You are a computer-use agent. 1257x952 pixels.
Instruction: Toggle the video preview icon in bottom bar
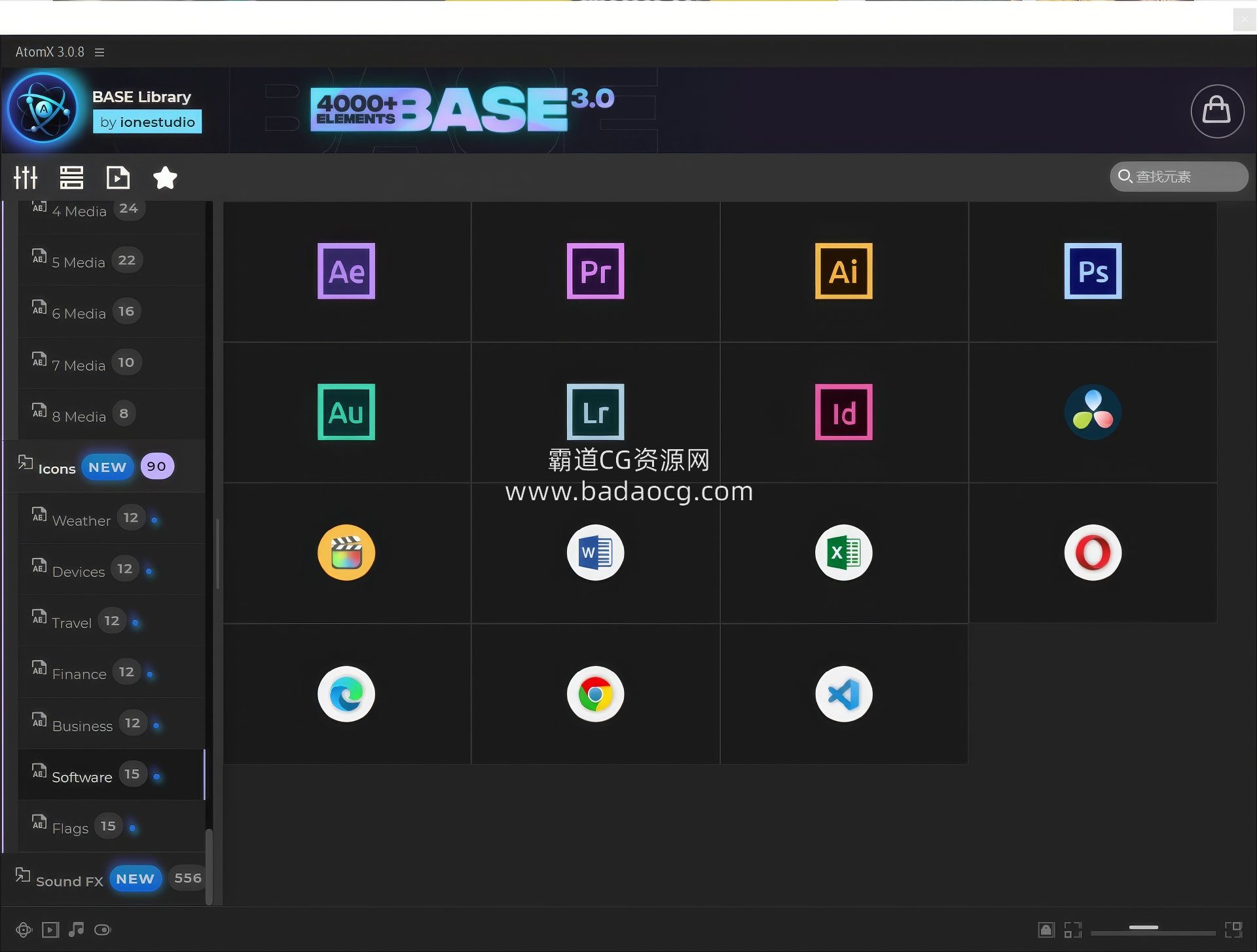(x=50, y=930)
